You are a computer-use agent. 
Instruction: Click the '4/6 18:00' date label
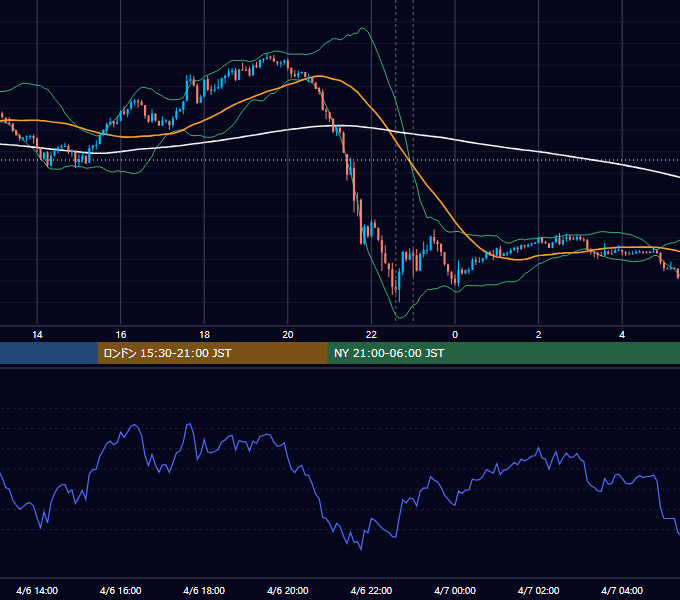click(x=204, y=591)
